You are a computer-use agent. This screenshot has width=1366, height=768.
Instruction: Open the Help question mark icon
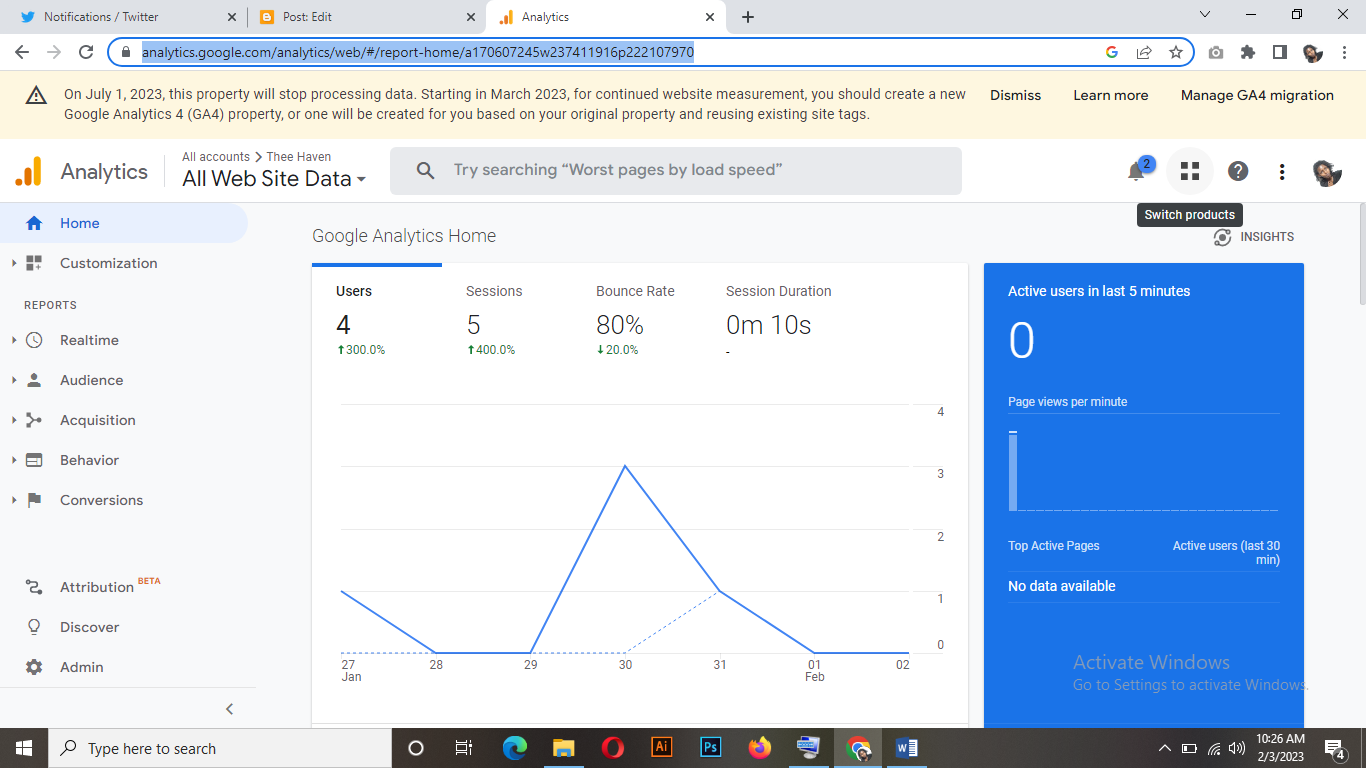[x=1238, y=171]
